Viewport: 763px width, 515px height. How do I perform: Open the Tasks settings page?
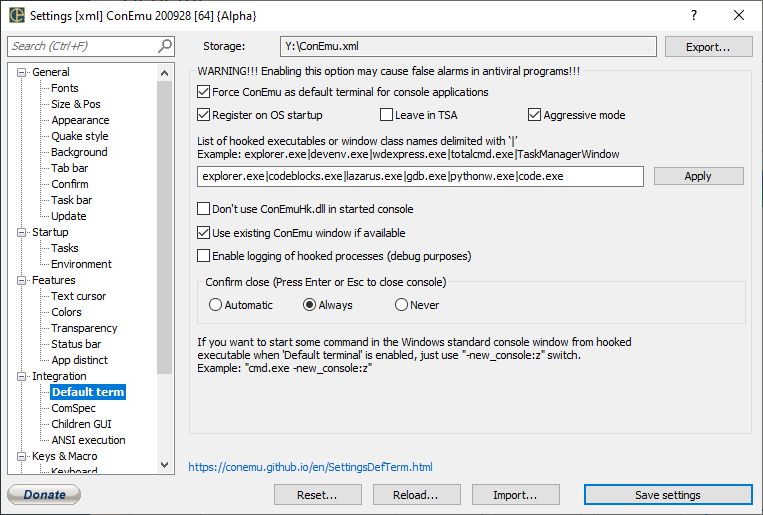click(65, 248)
